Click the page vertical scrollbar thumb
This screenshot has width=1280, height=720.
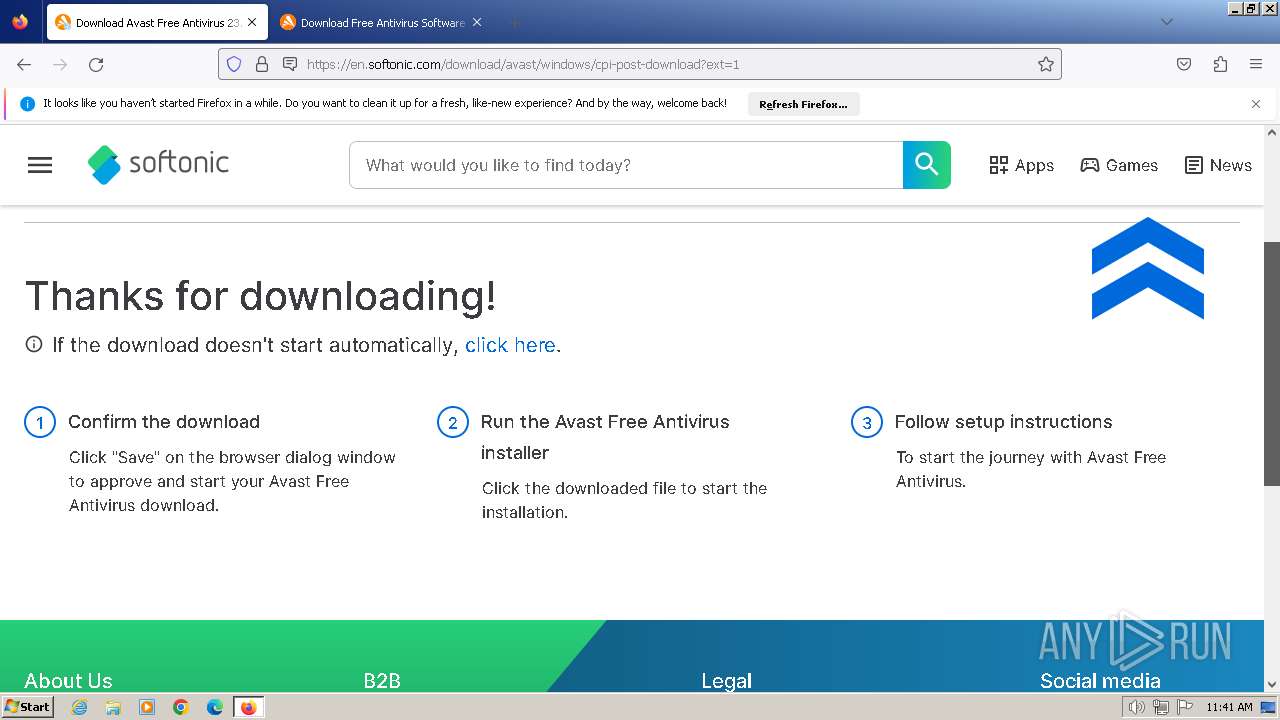tap(1272, 364)
